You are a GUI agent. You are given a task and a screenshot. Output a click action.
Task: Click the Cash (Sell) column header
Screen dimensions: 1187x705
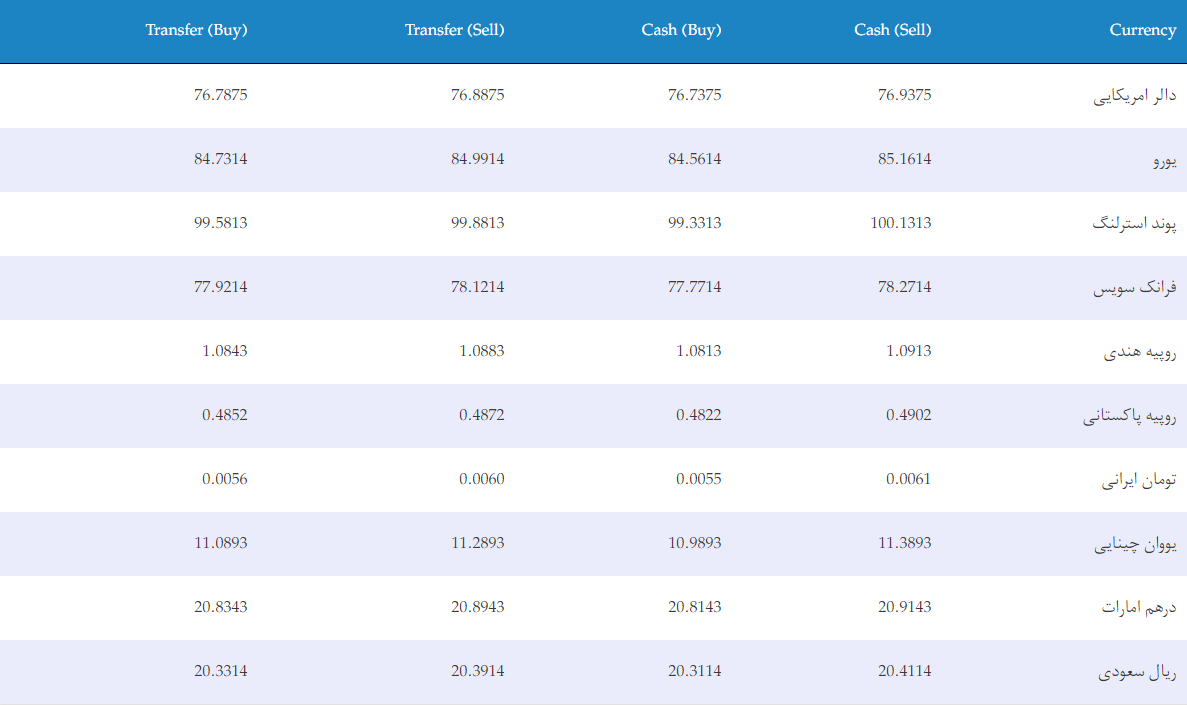click(x=893, y=30)
